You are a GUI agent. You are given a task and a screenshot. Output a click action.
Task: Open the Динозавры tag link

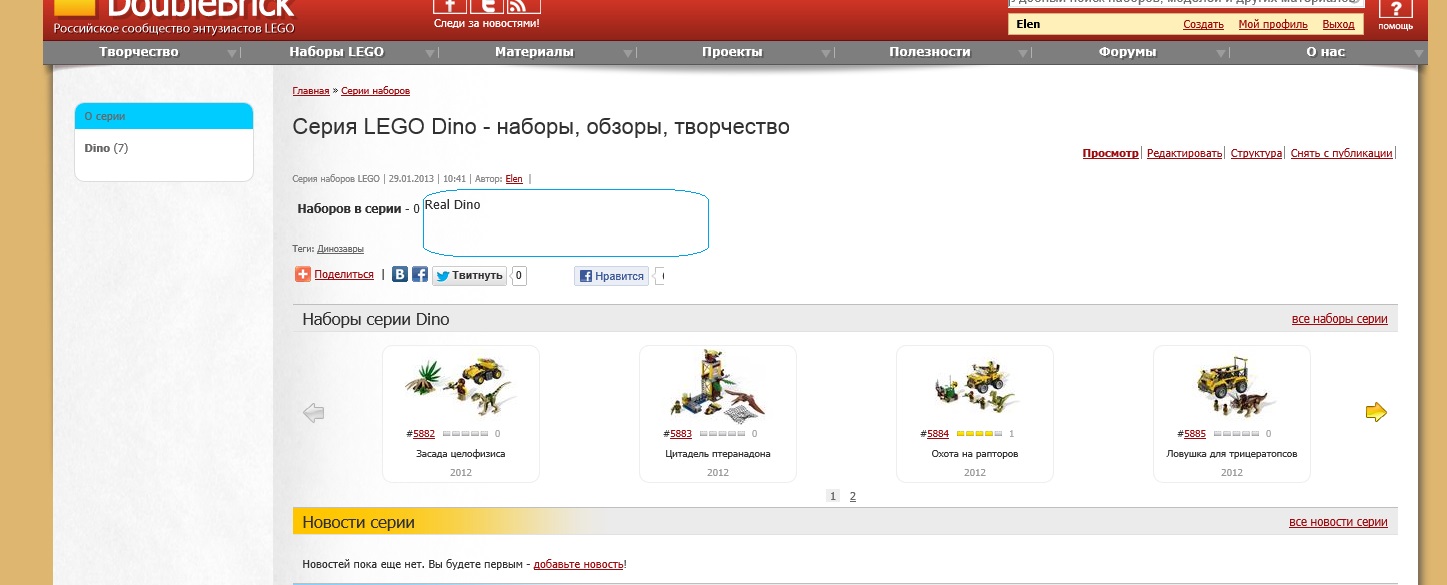pos(340,249)
